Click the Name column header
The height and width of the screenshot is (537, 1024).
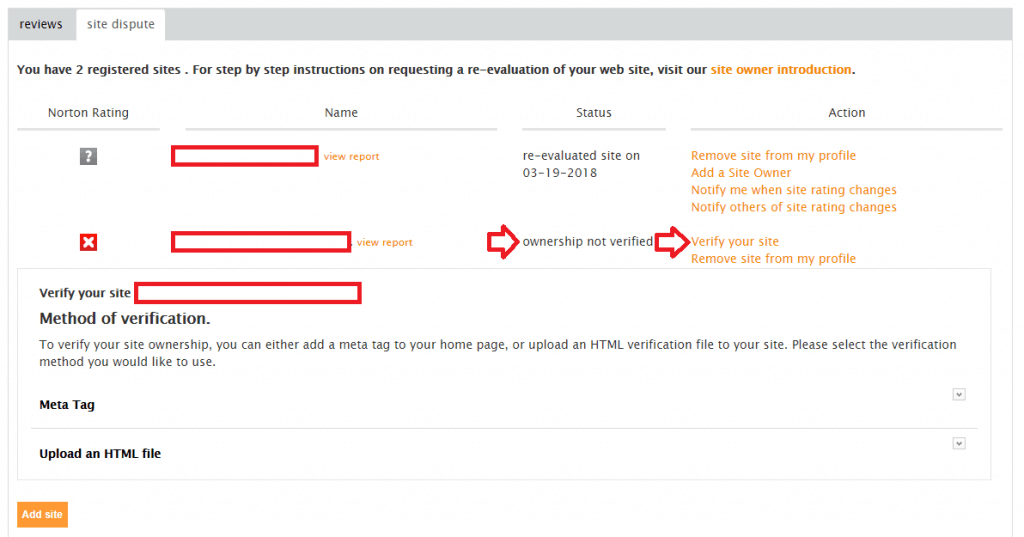click(x=341, y=113)
